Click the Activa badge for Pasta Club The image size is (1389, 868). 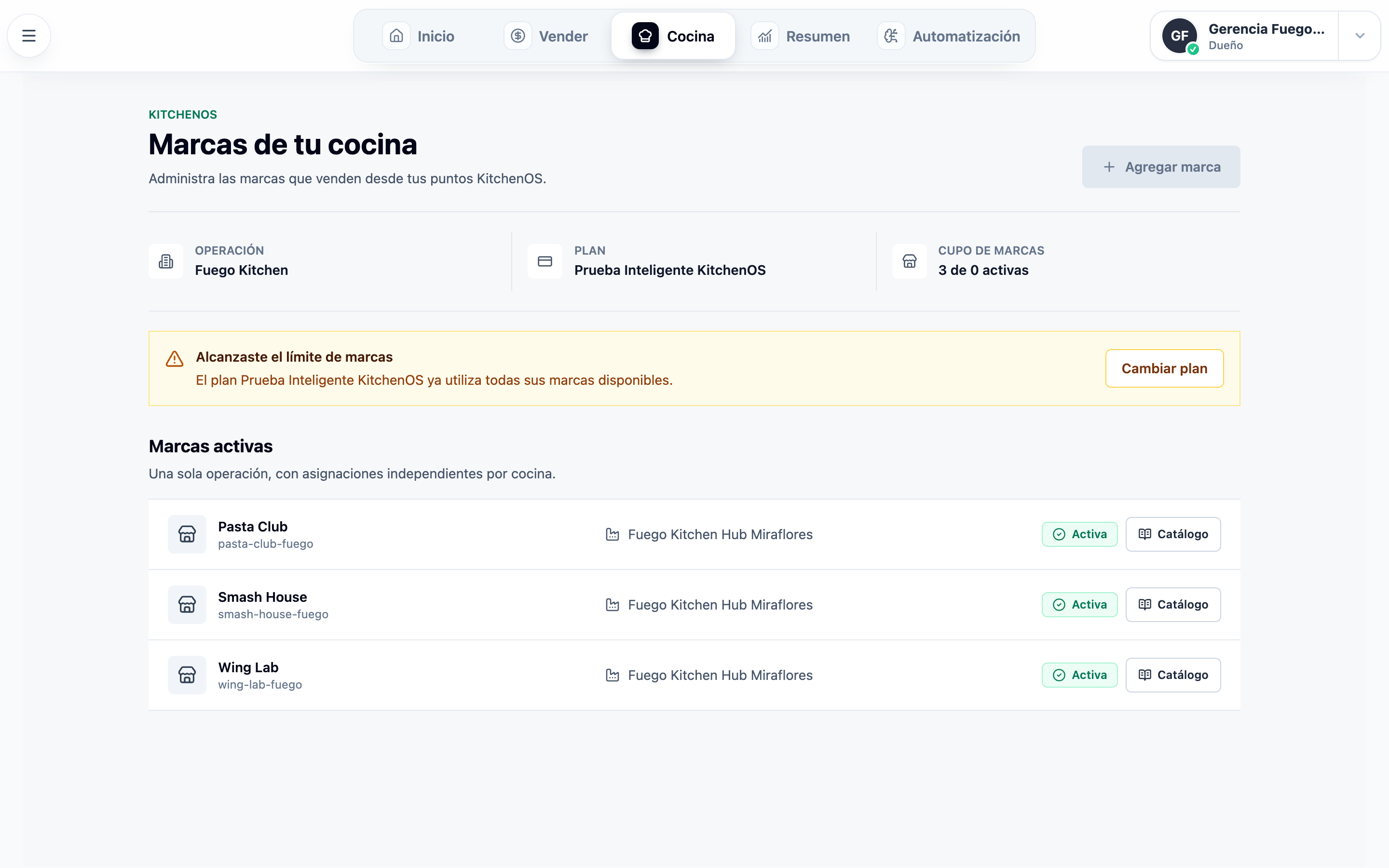point(1080,534)
